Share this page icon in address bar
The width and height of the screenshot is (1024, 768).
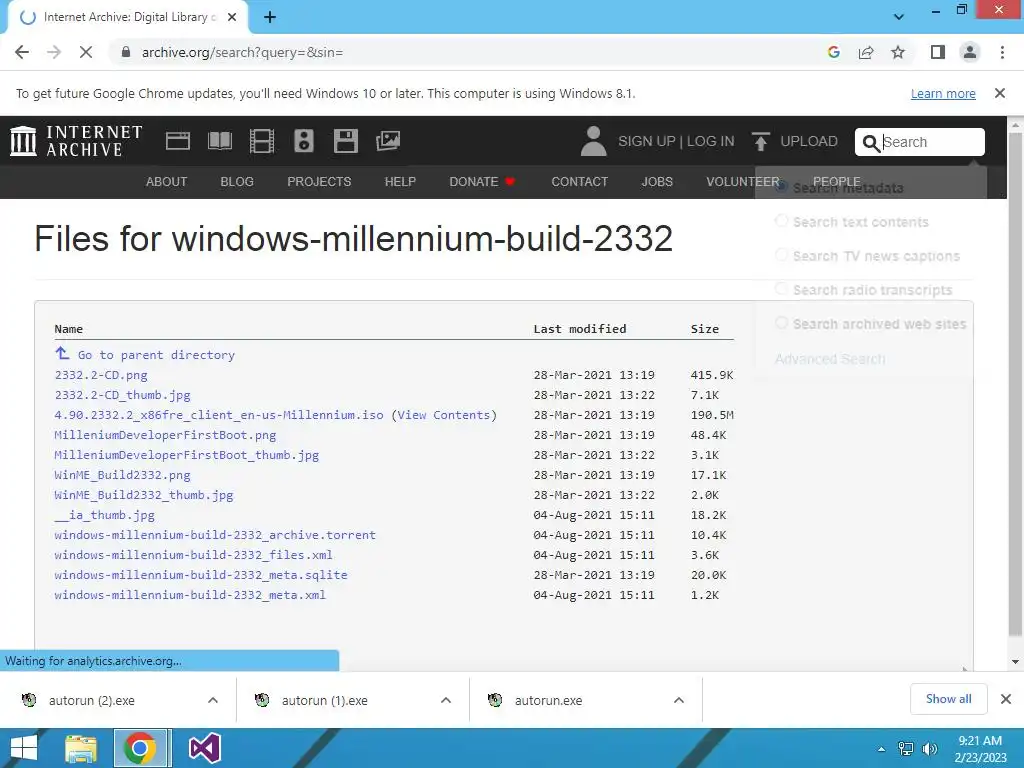866,52
